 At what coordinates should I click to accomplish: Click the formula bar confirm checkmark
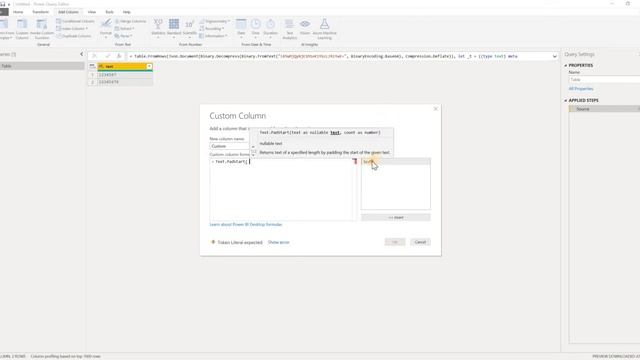pos(107,56)
